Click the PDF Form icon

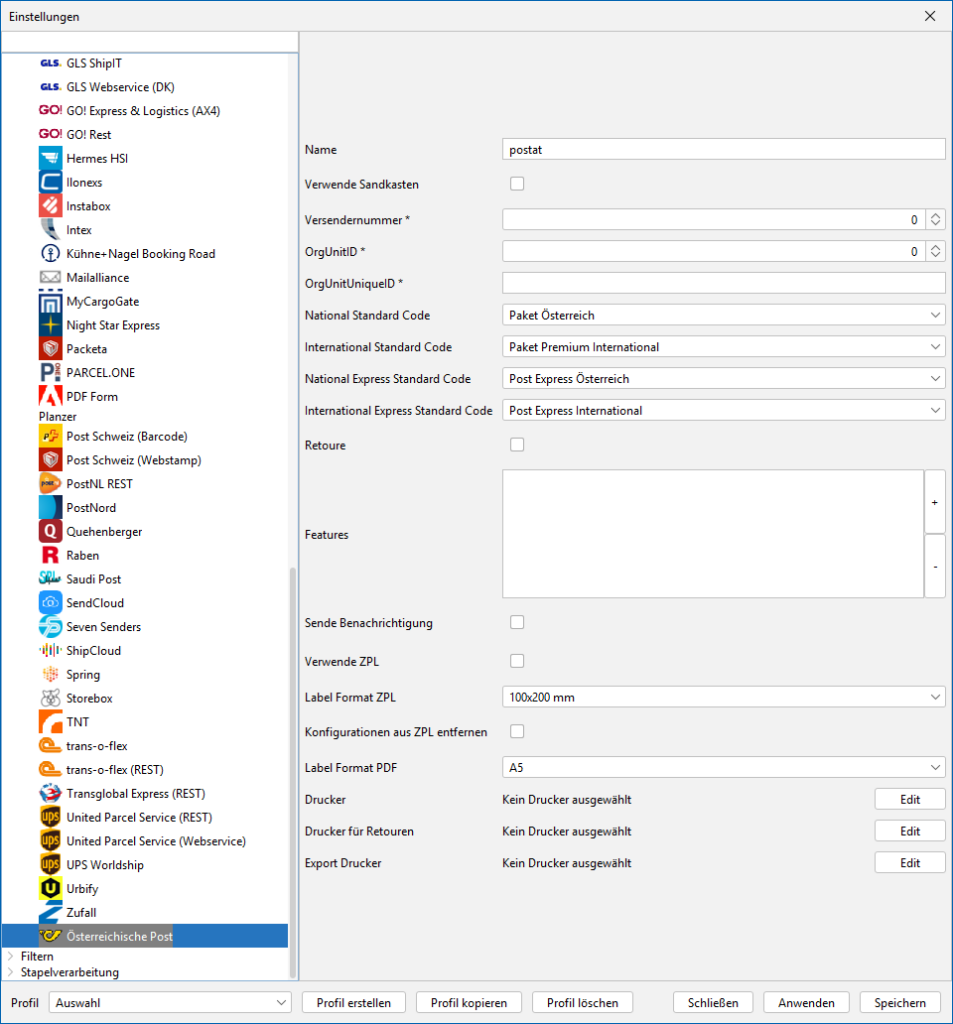point(51,396)
